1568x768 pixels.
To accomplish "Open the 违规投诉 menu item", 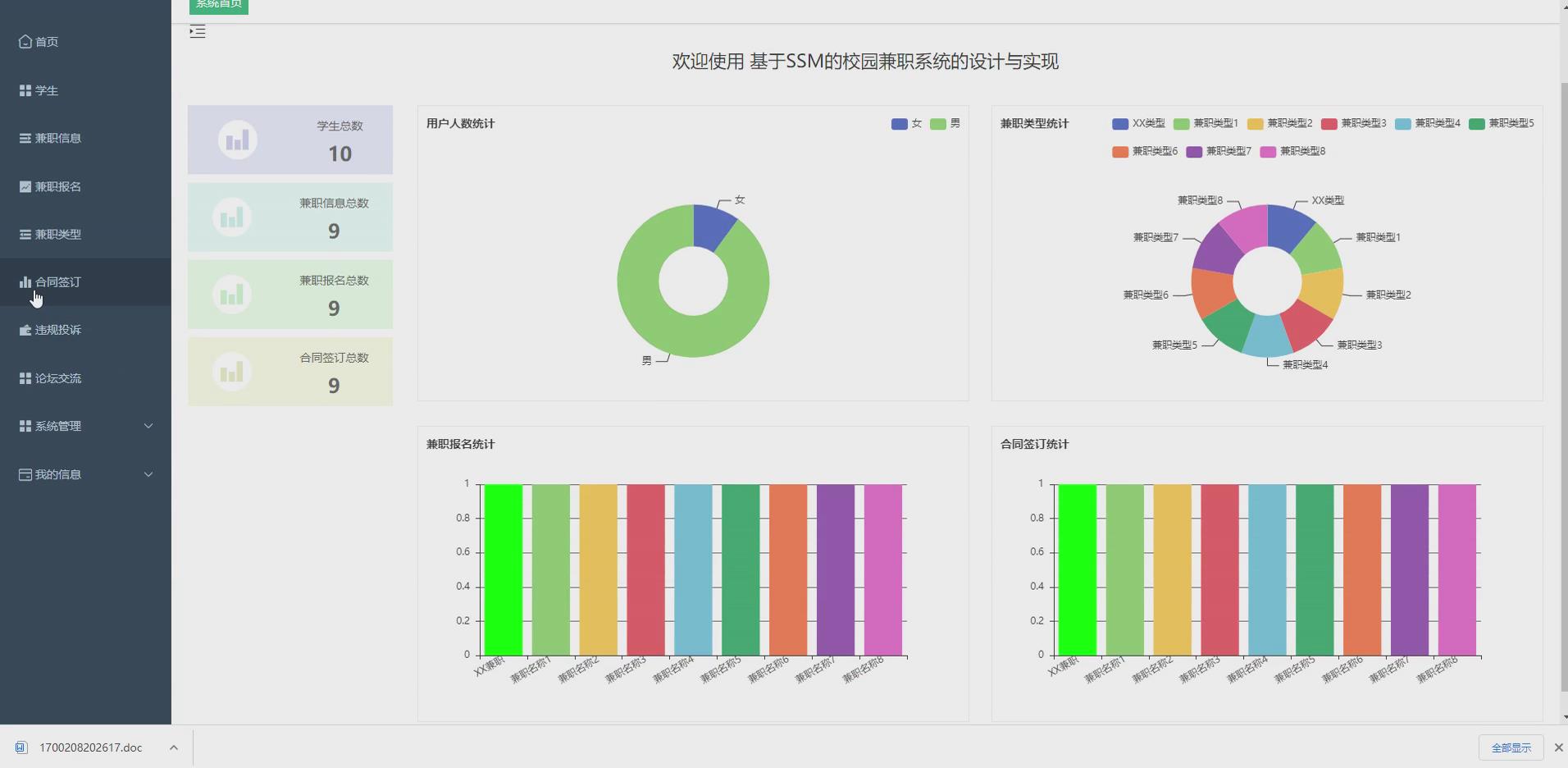I will 85,330.
